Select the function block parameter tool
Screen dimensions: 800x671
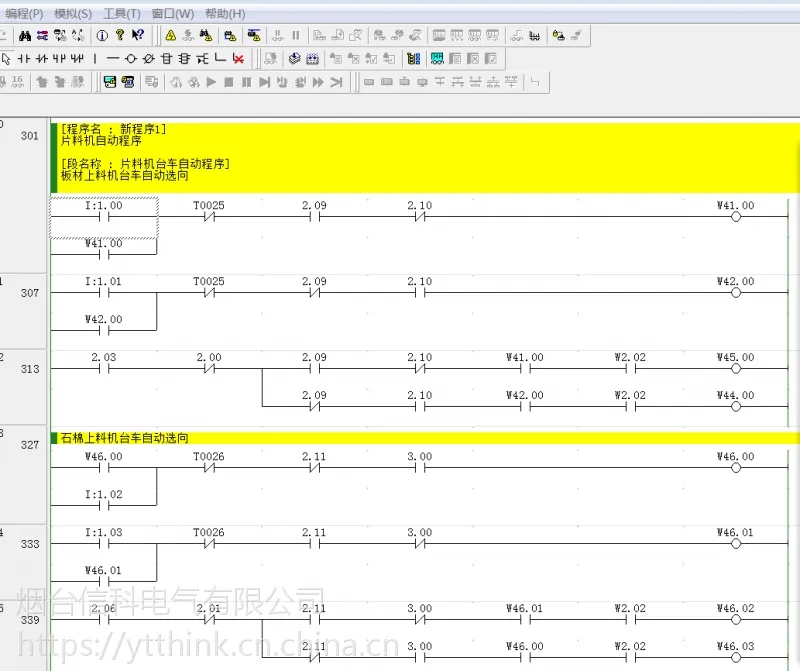pyautogui.click(x=202, y=59)
